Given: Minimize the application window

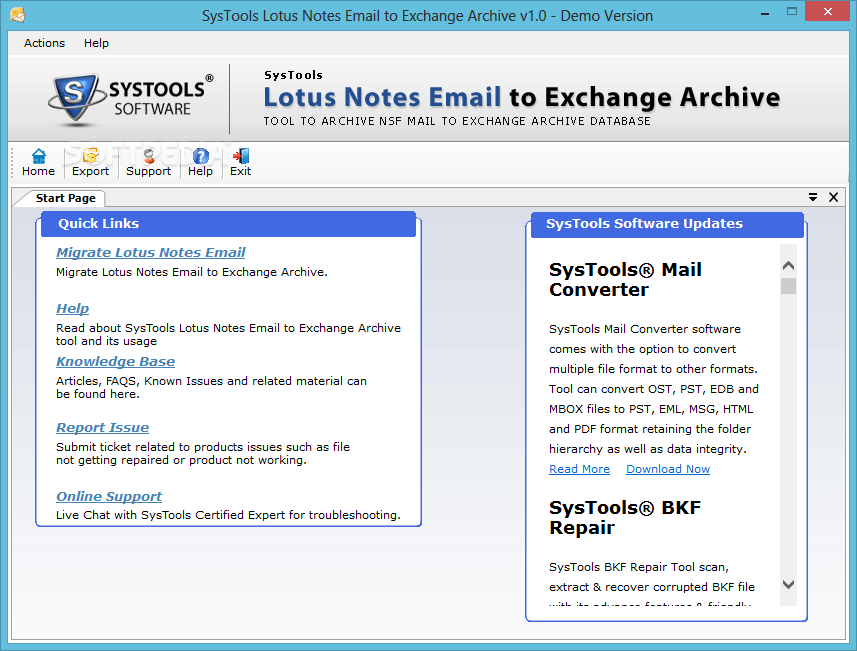Looking at the screenshot, I should (x=765, y=13).
